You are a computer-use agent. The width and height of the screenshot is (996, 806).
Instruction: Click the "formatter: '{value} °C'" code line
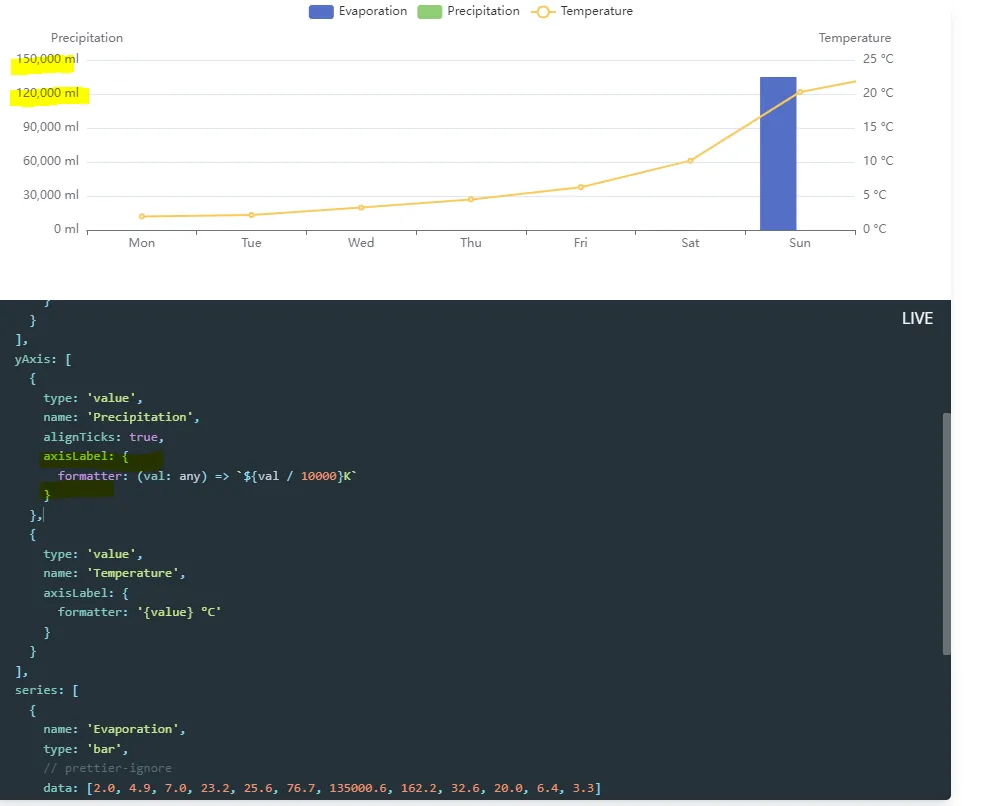139,612
